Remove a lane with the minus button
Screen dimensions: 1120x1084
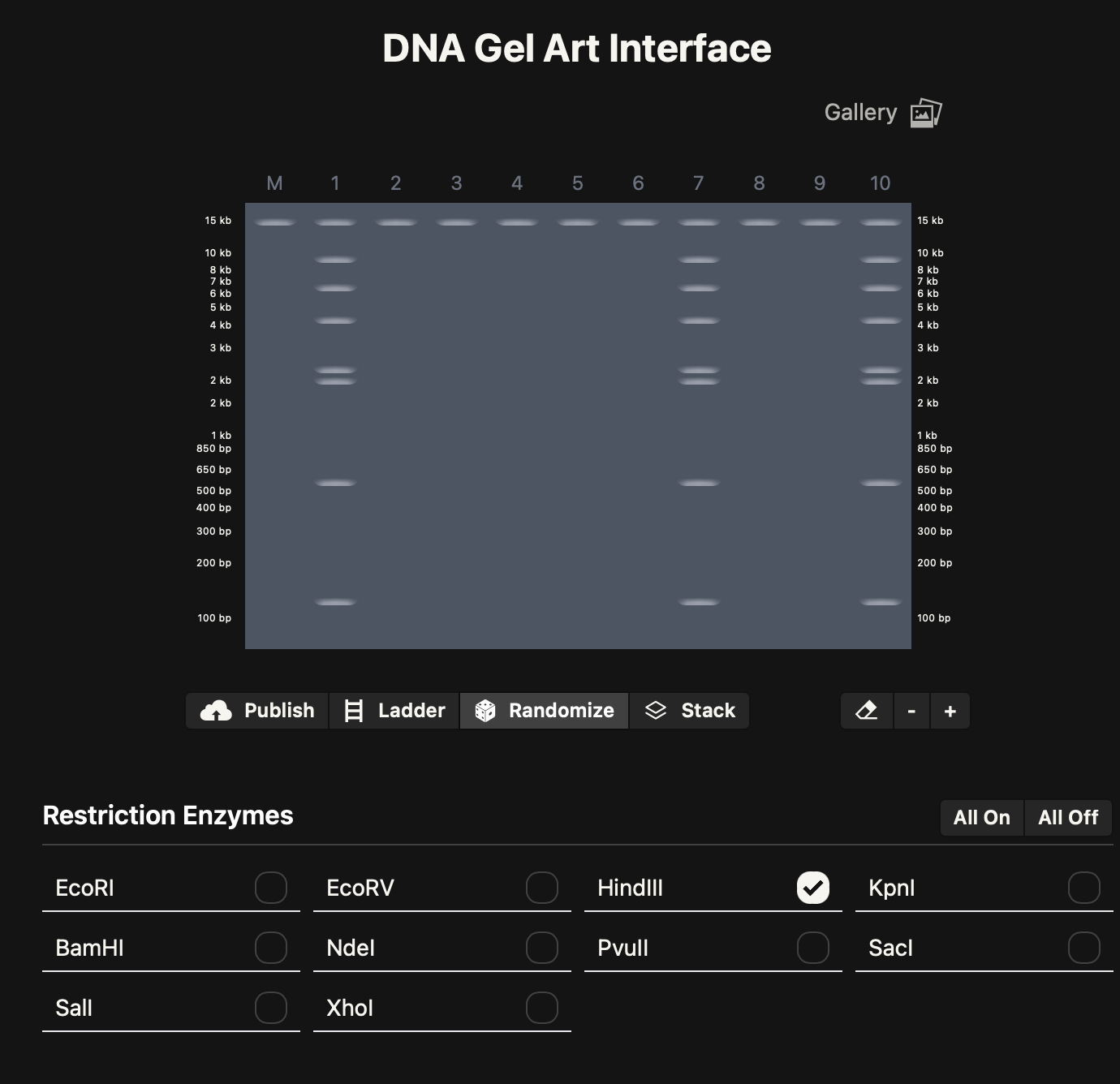[x=912, y=711]
